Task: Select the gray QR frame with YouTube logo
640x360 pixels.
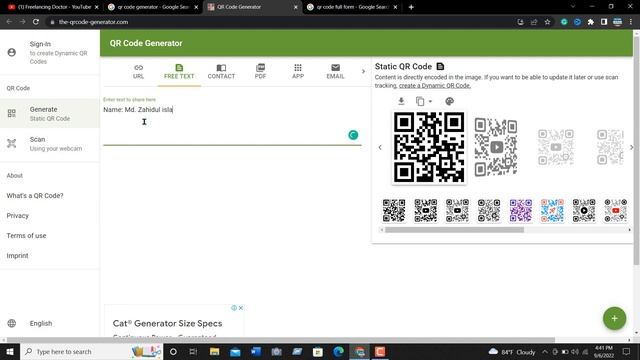Action: tap(496, 147)
